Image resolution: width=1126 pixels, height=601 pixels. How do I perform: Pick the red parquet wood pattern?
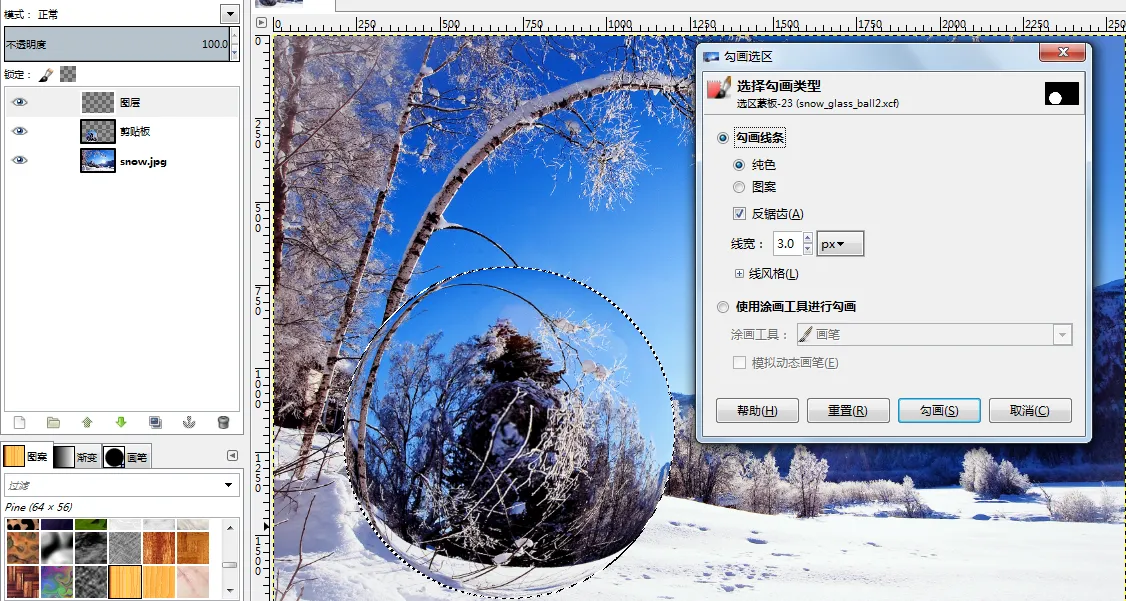pyautogui.click(x=22, y=582)
